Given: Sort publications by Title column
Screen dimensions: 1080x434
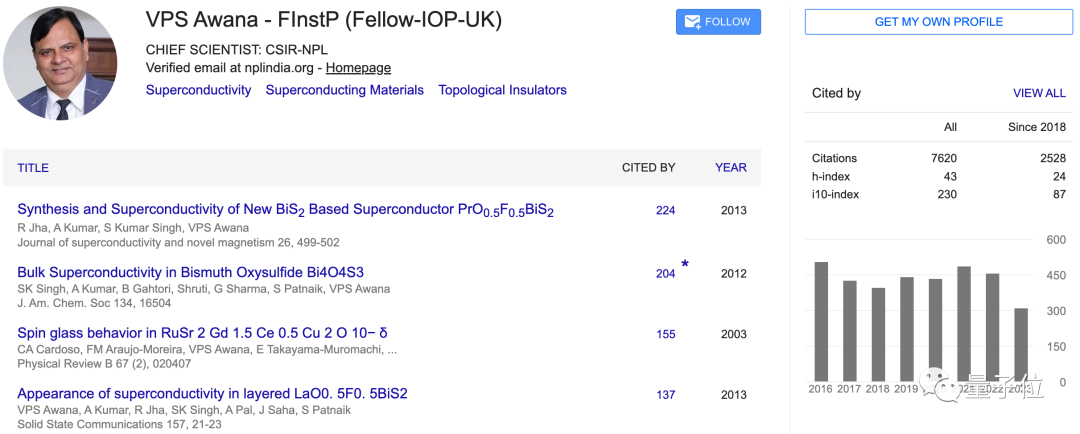Looking at the screenshot, I should (33, 168).
